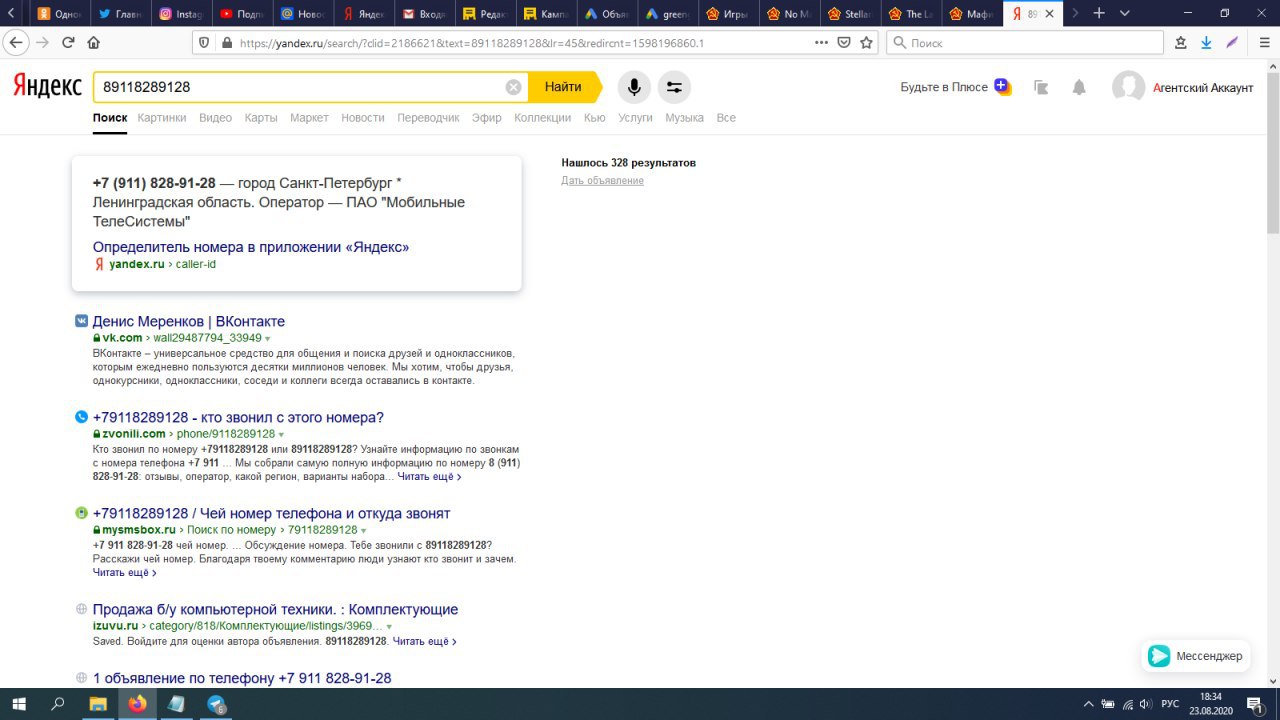Open Определитель номера в приложении link

click(251, 247)
